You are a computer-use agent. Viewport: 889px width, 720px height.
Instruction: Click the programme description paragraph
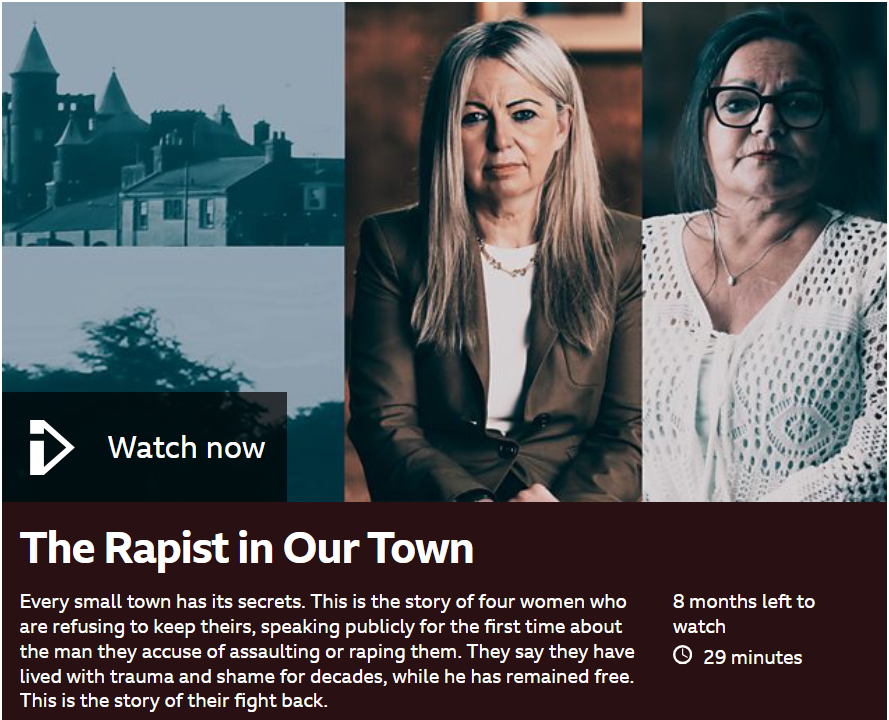327,650
